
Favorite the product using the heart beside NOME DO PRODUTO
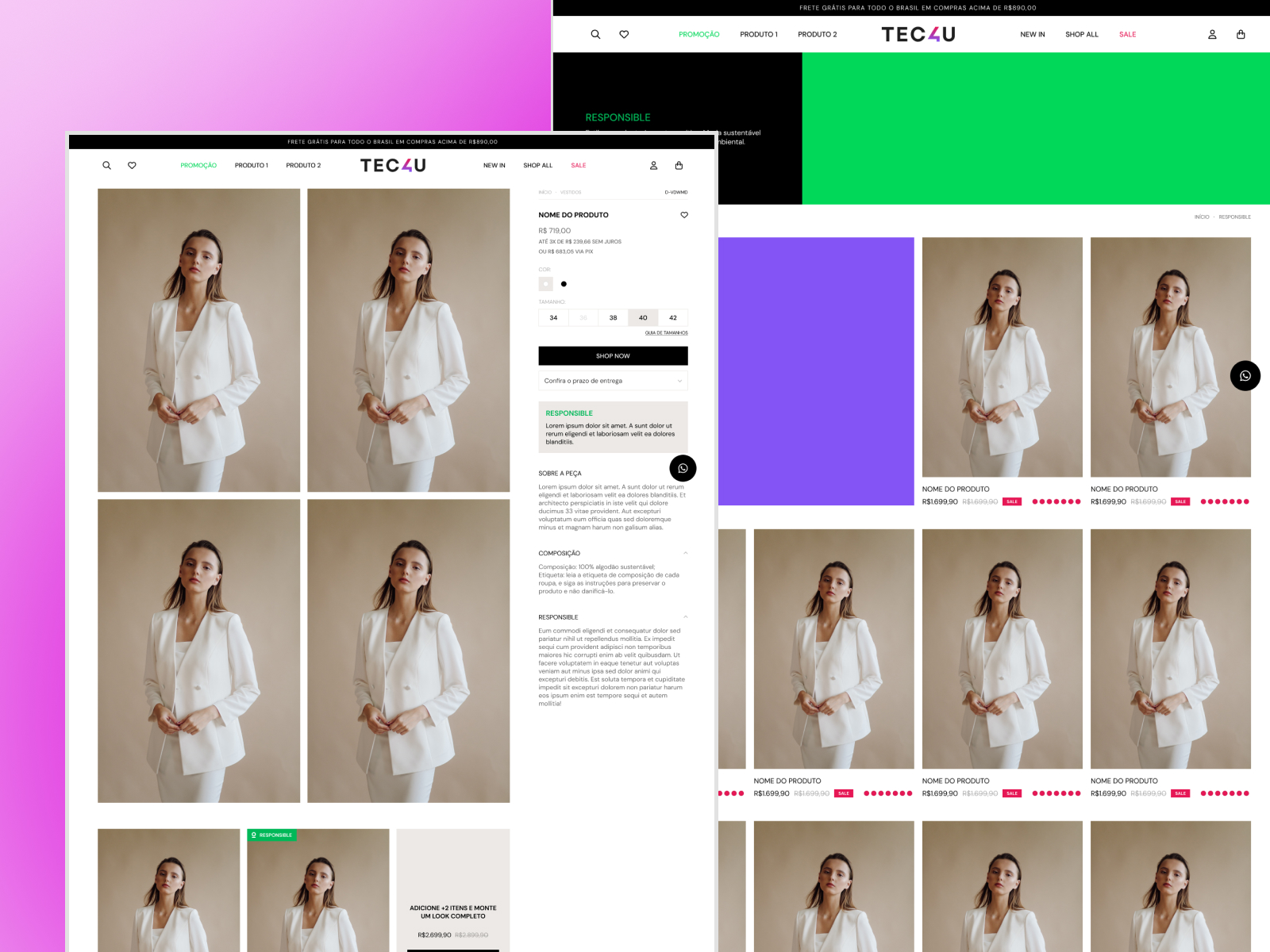pyautogui.click(x=684, y=215)
